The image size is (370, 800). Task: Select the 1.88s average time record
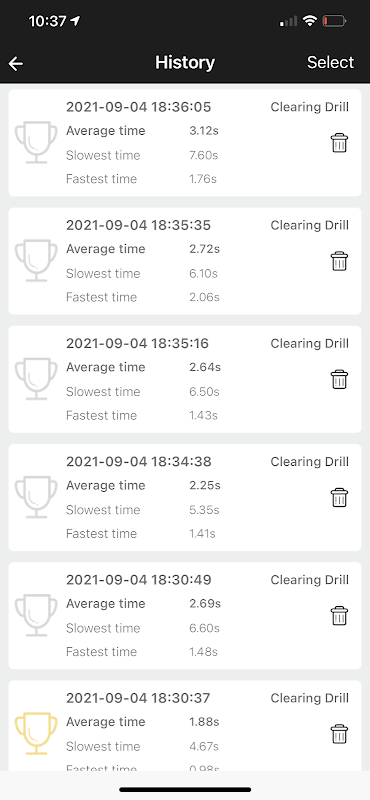[185, 726]
